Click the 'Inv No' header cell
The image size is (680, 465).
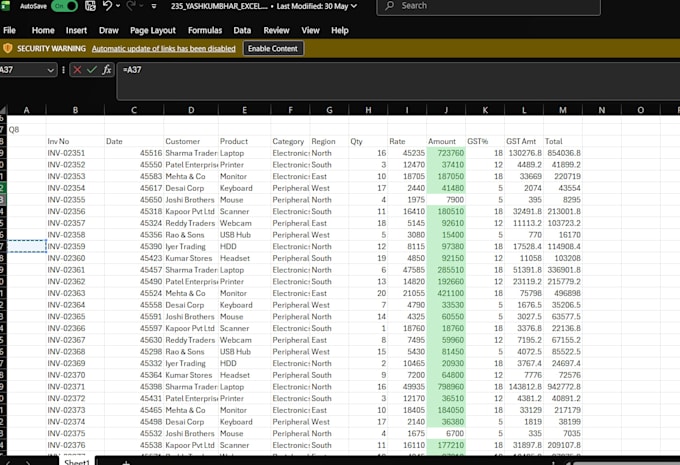tap(75, 141)
